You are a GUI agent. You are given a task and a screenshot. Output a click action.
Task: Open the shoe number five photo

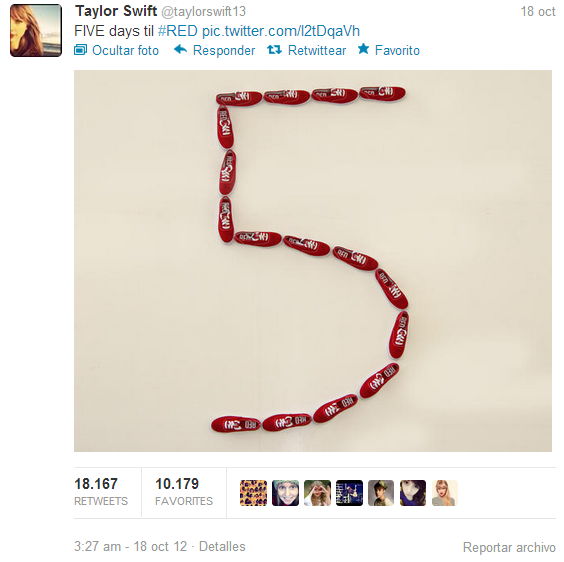313,261
